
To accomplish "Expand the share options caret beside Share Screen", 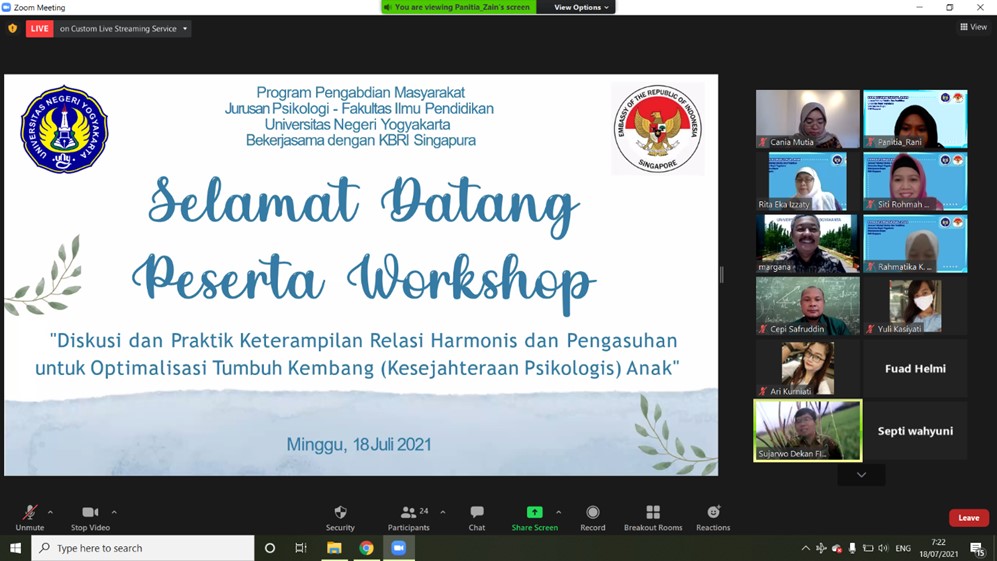I will pos(558,511).
